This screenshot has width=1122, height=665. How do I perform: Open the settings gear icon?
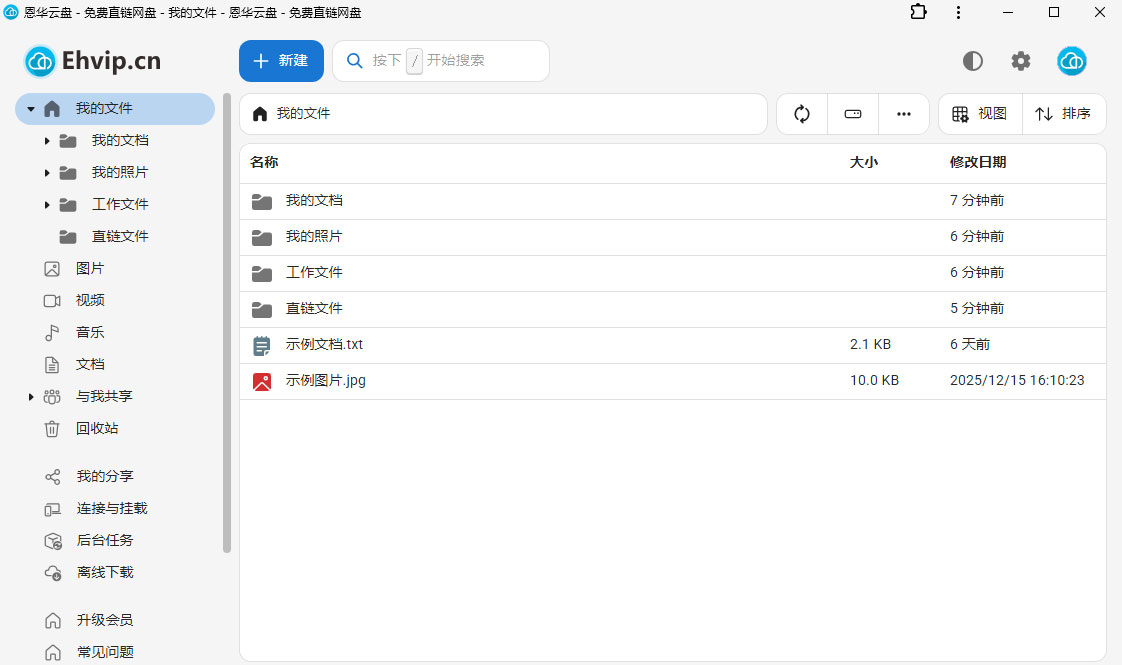1020,61
